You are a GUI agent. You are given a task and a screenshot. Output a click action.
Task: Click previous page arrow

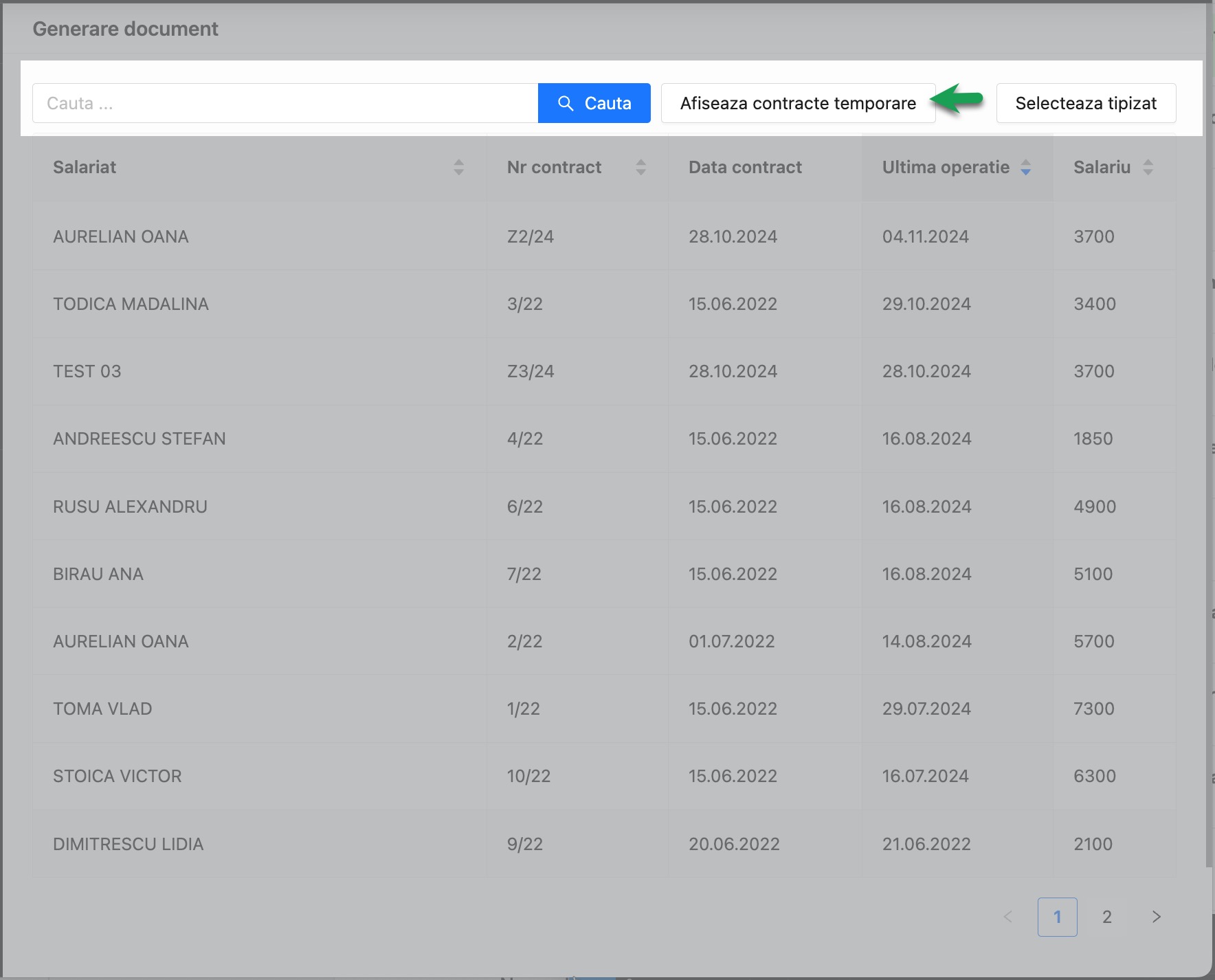1007,917
